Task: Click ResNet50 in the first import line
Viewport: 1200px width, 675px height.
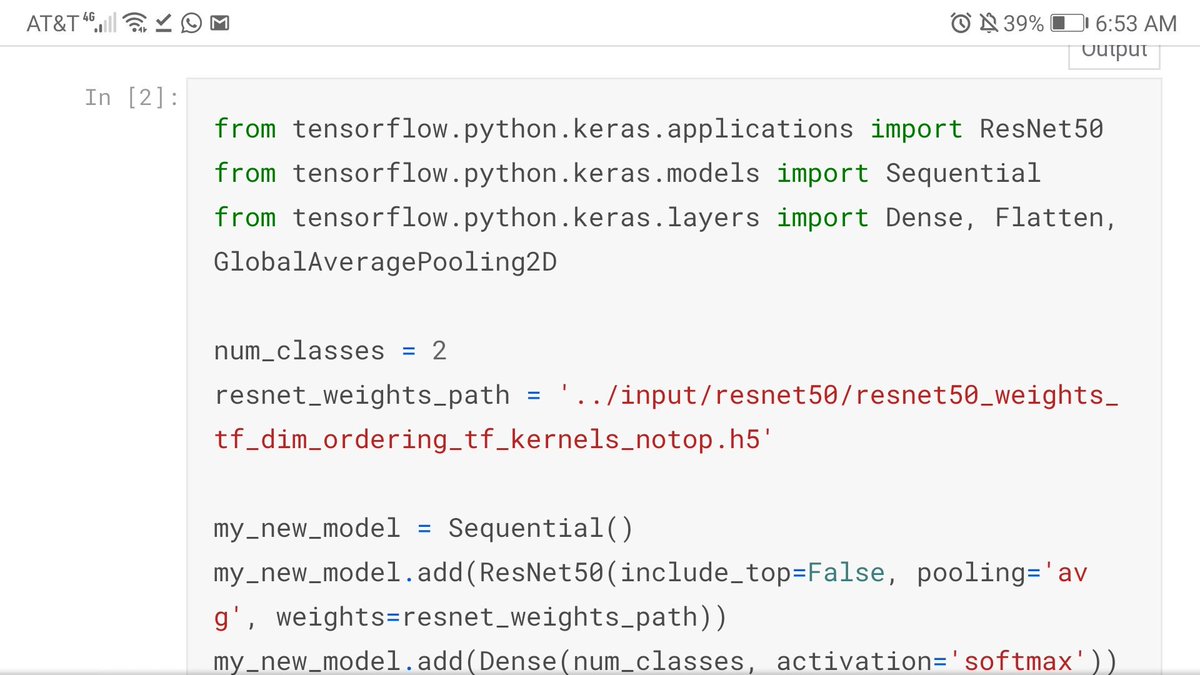Action: (x=1041, y=129)
